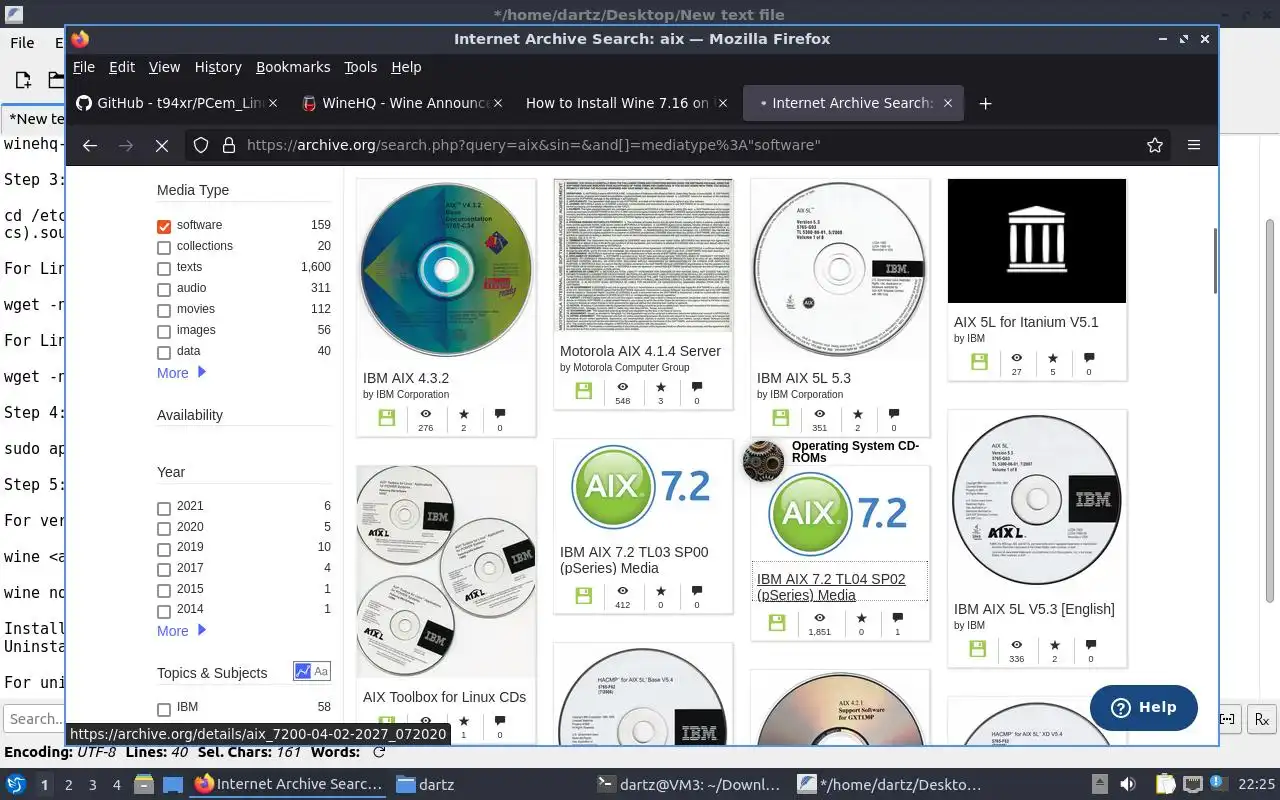Check the audio media type checkbox
Viewport: 1280px width, 800px height.
[164, 289]
